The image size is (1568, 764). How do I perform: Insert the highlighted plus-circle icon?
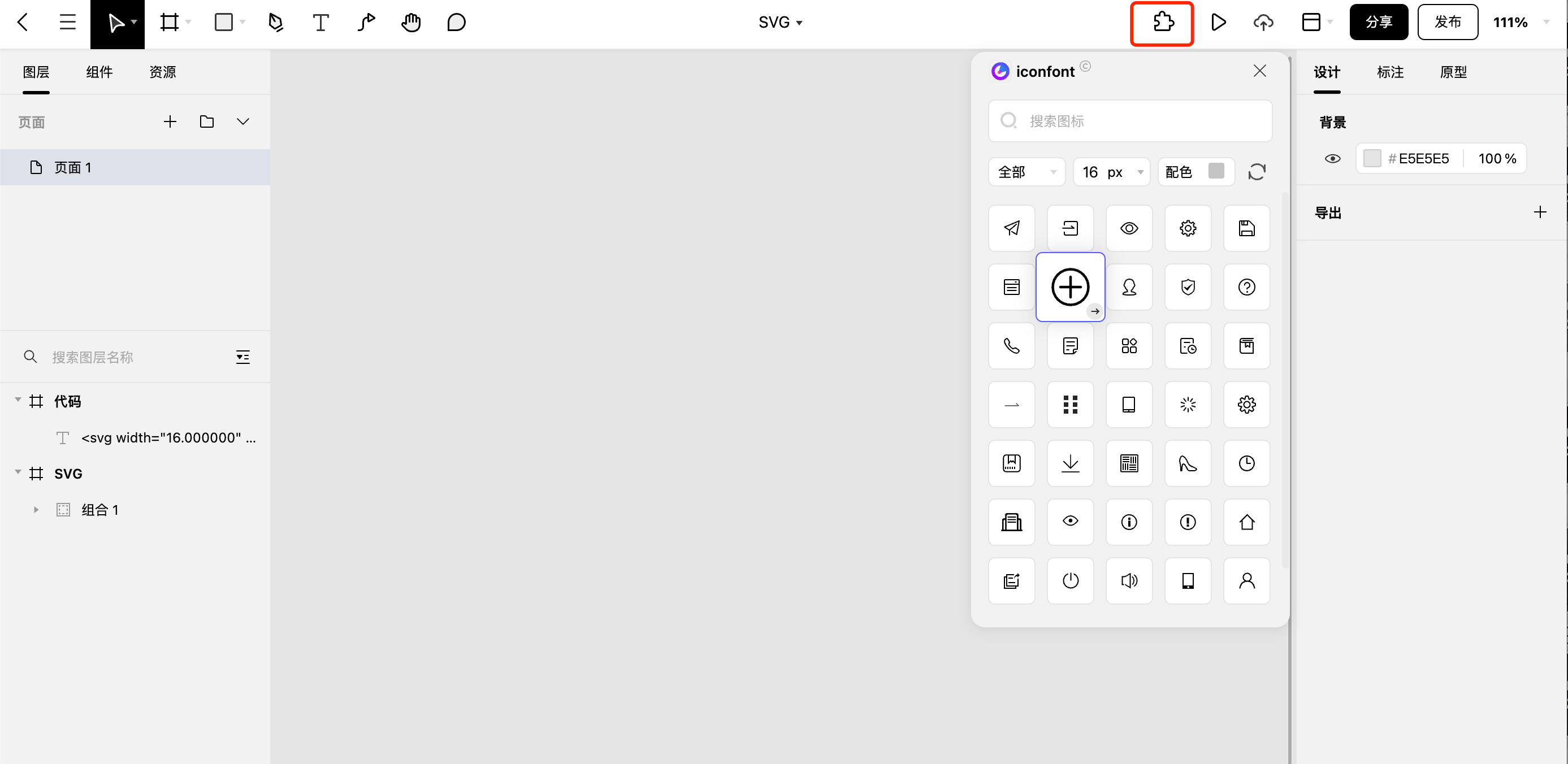1070,286
